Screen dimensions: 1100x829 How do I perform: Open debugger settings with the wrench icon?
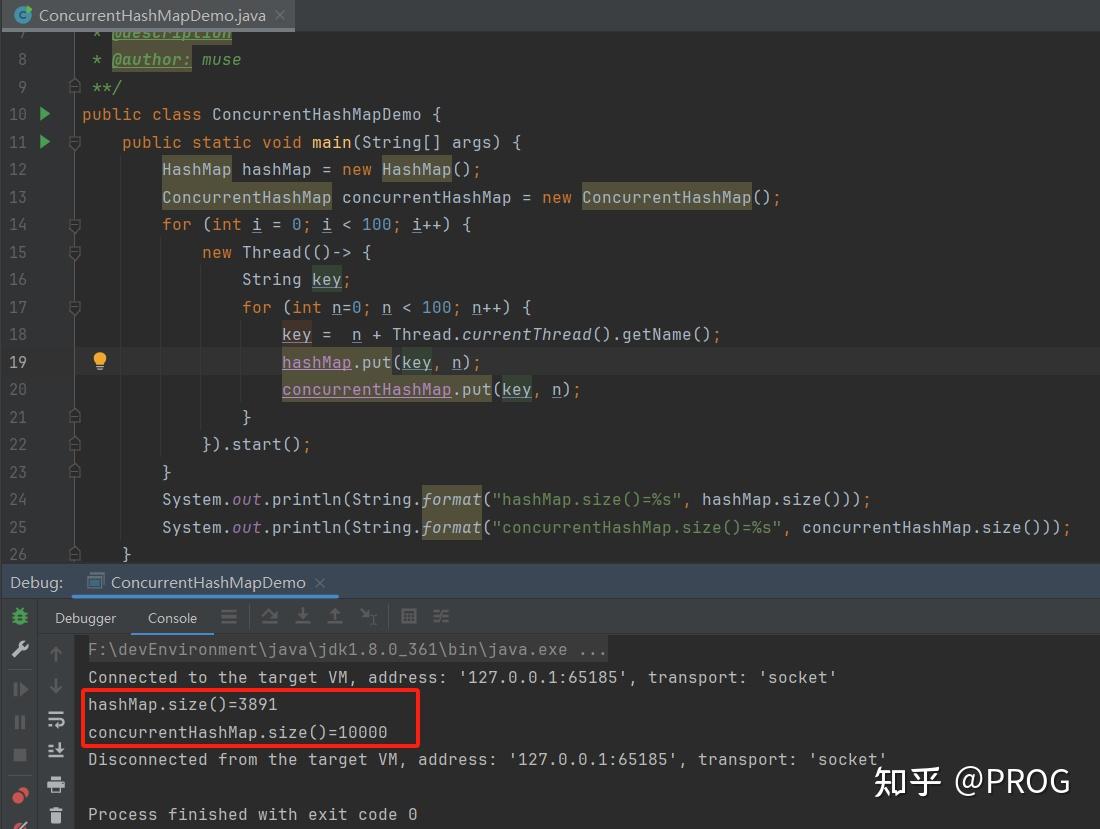pos(18,650)
